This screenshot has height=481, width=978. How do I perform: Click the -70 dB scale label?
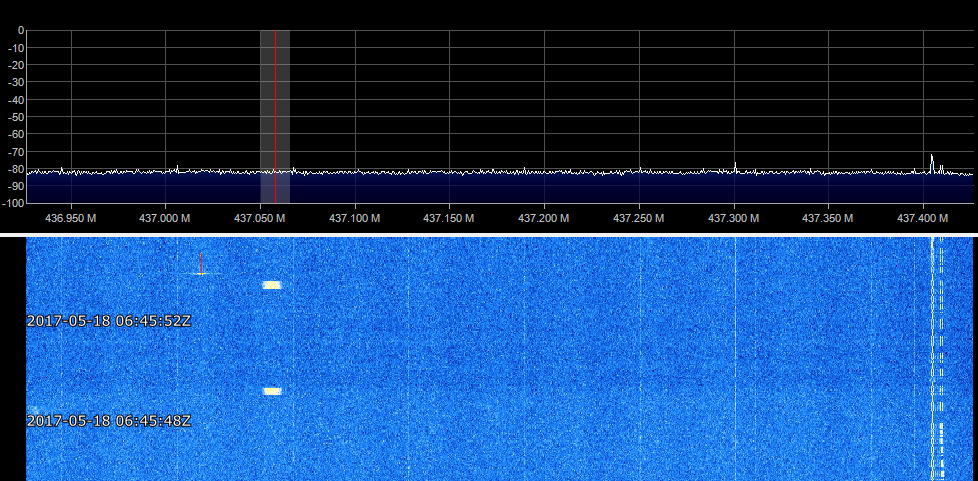point(15,151)
